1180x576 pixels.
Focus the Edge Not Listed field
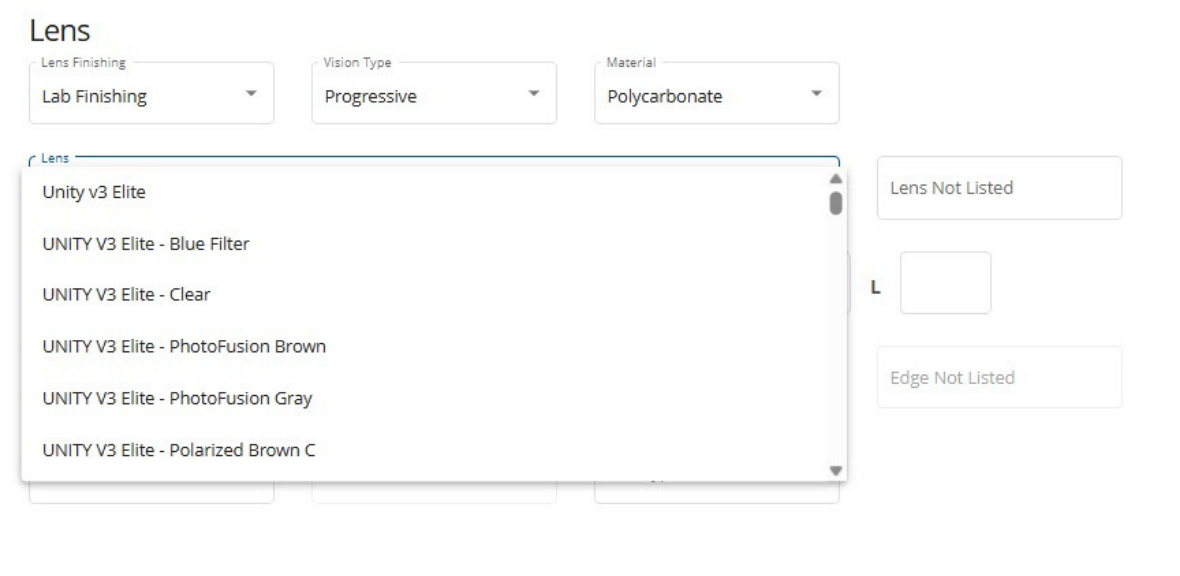(998, 378)
